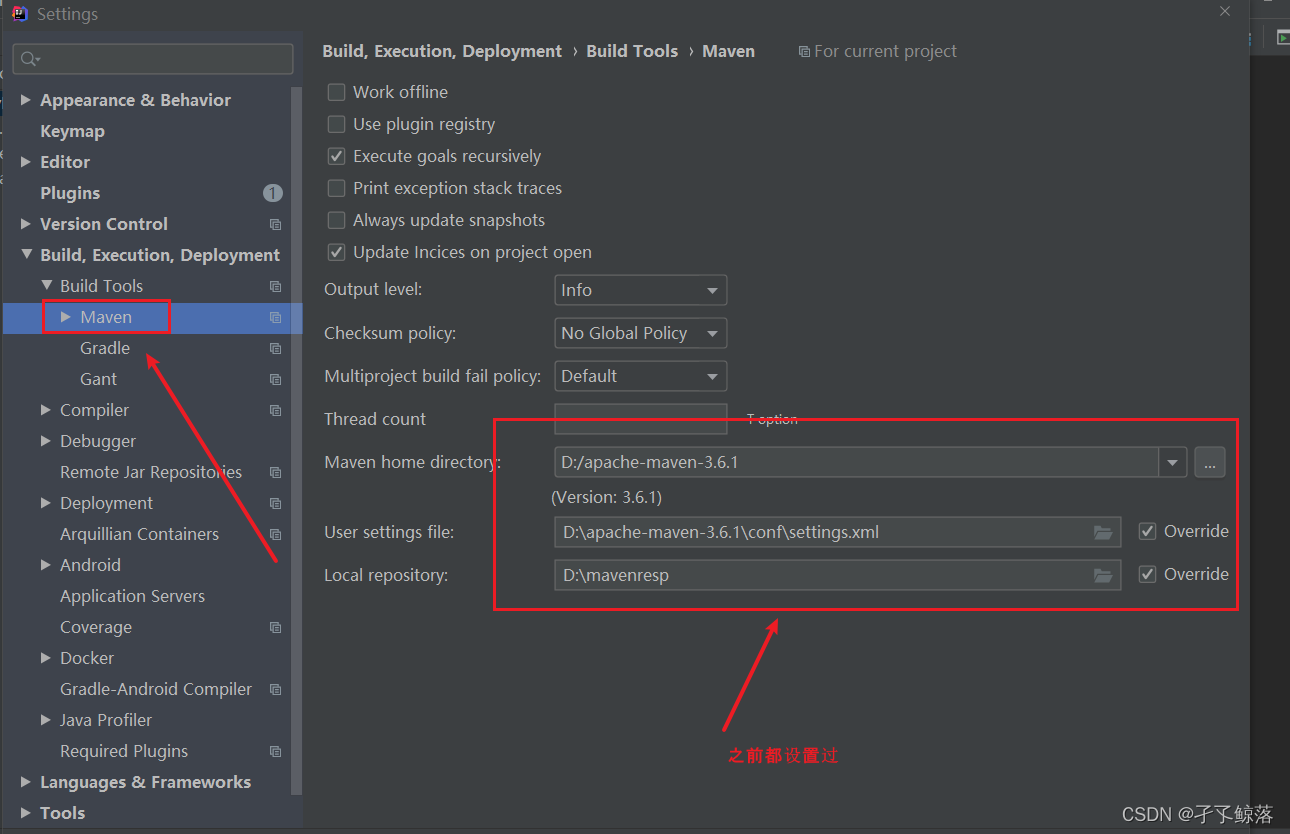This screenshot has height=834, width=1290.
Task: Open Maven home directory dropdown arrow
Action: [1173, 462]
